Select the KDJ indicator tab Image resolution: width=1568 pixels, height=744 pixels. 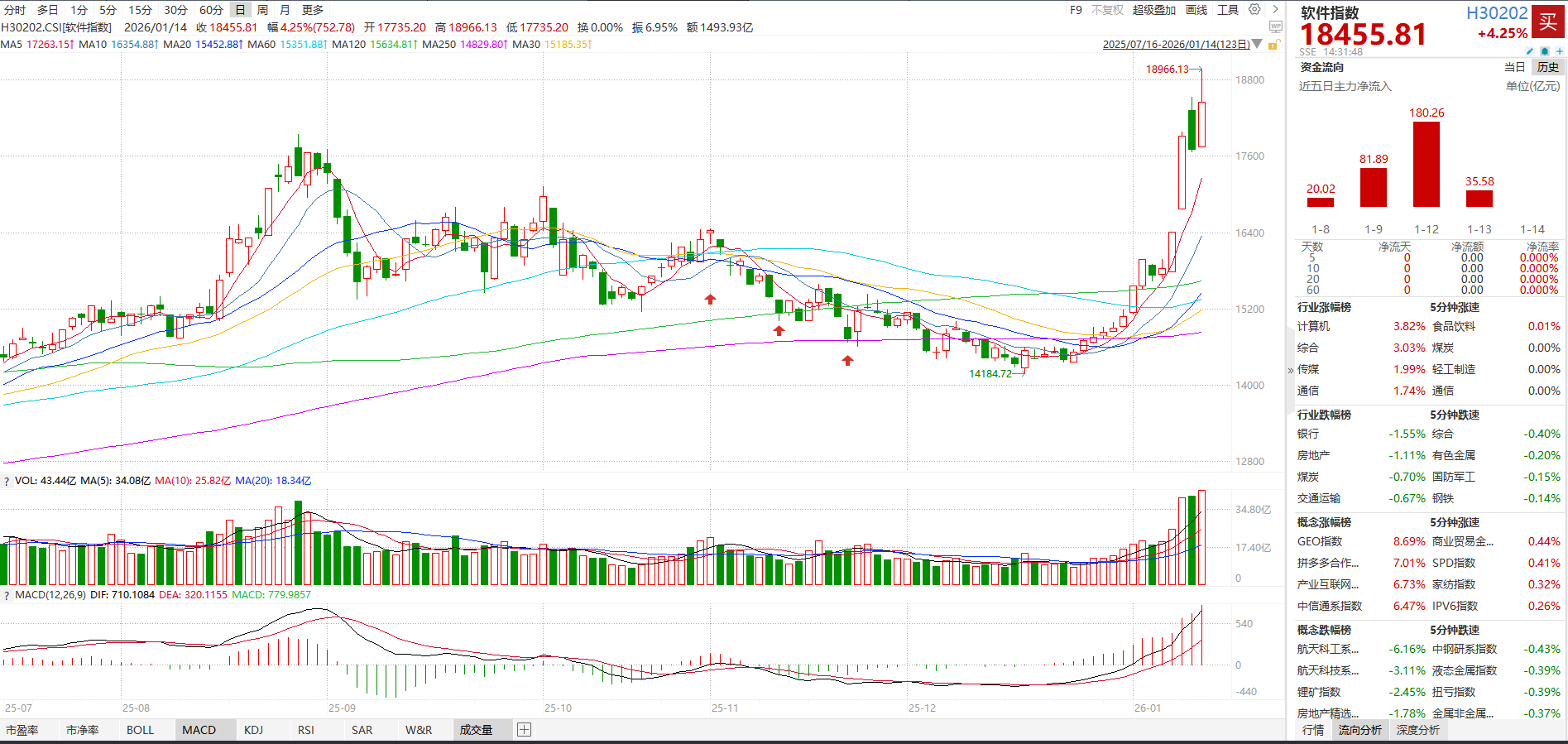pos(253,730)
